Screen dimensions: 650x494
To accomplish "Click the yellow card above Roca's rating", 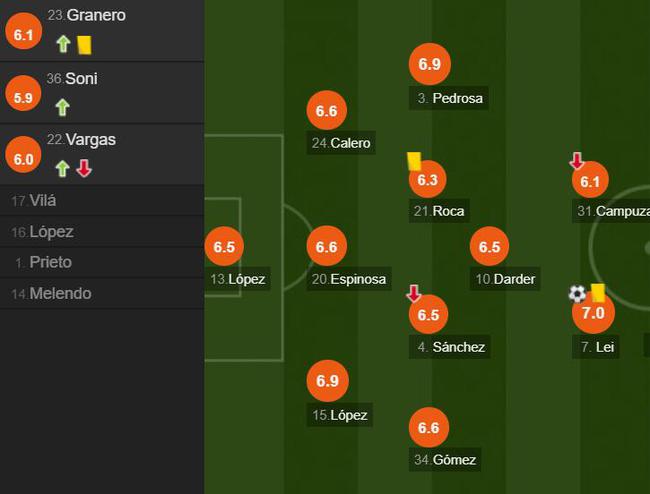I will click(x=414, y=161).
